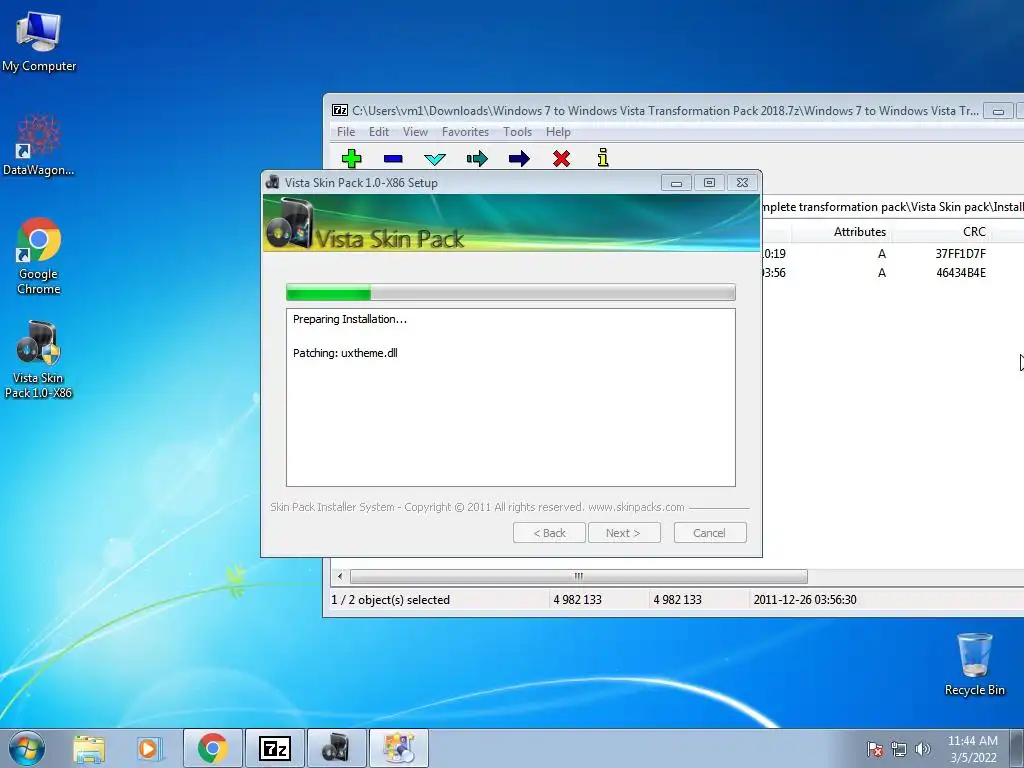Click the '1 / 2 object(s) selected' status text

coord(391,600)
